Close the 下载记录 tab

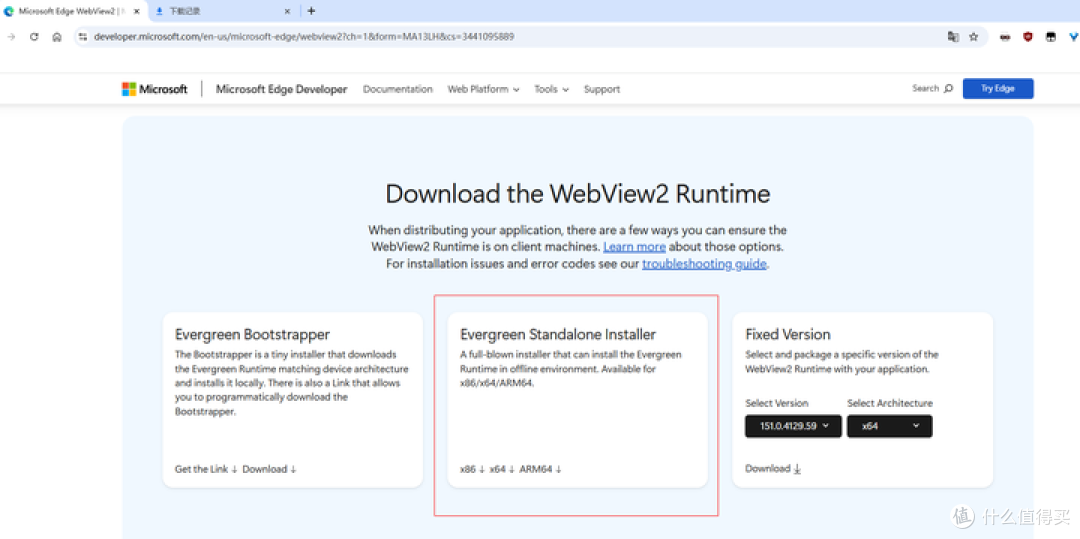click(288, 11)
